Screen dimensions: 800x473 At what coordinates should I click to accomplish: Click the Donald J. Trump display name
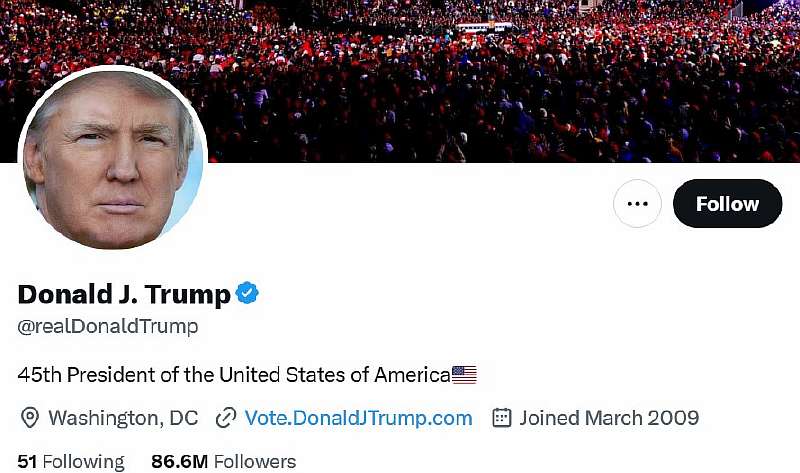click(124, 294)
